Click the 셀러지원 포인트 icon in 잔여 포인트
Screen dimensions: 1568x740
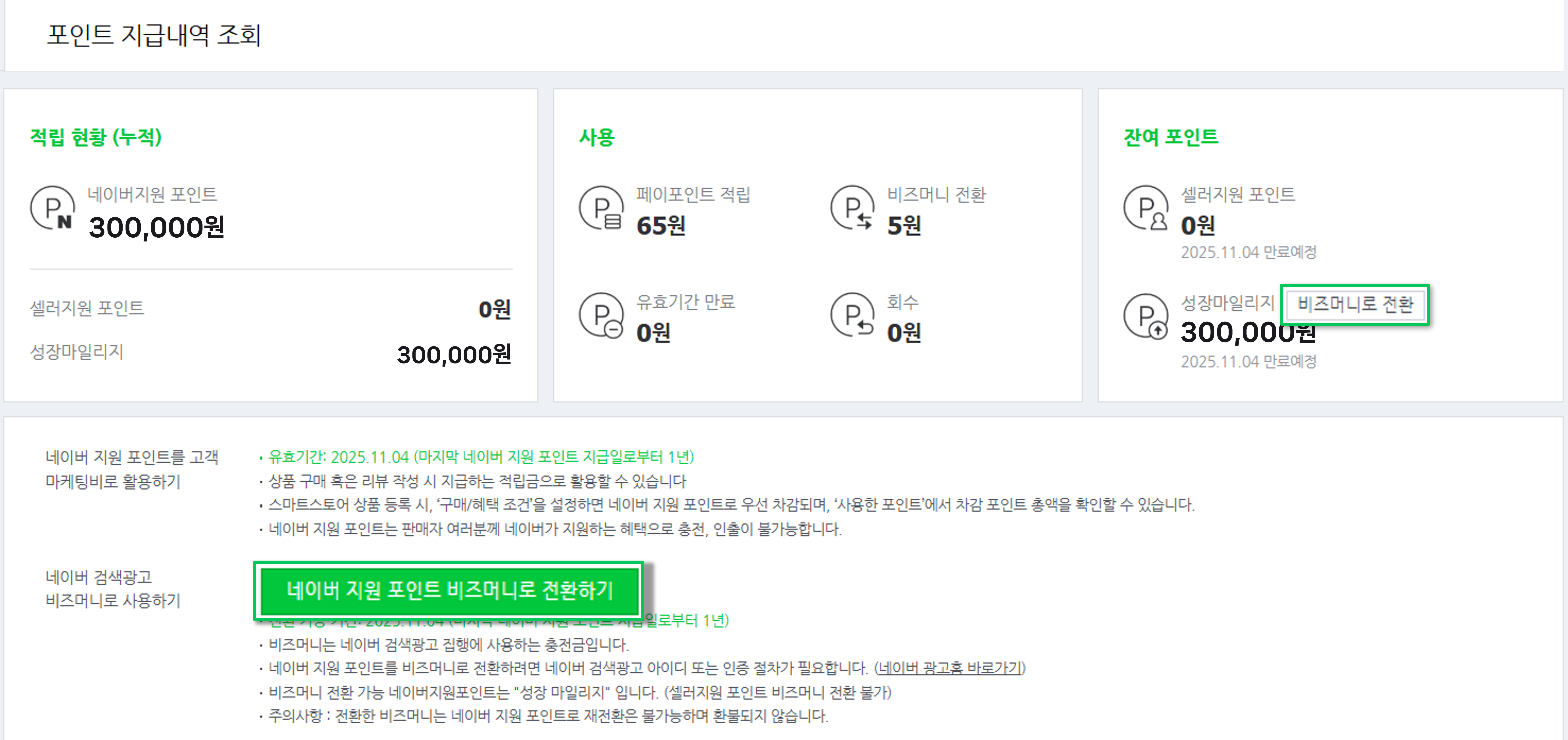pyautogui.click(x=1146, y=208)
